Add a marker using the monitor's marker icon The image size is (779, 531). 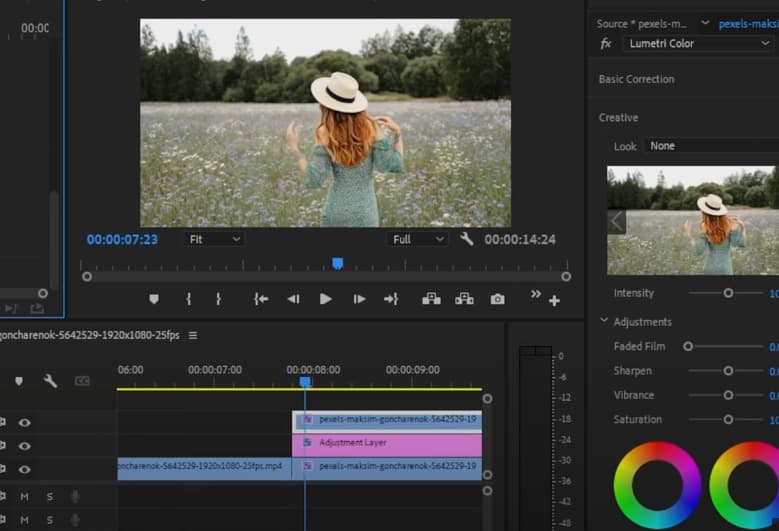pos(154,299)
